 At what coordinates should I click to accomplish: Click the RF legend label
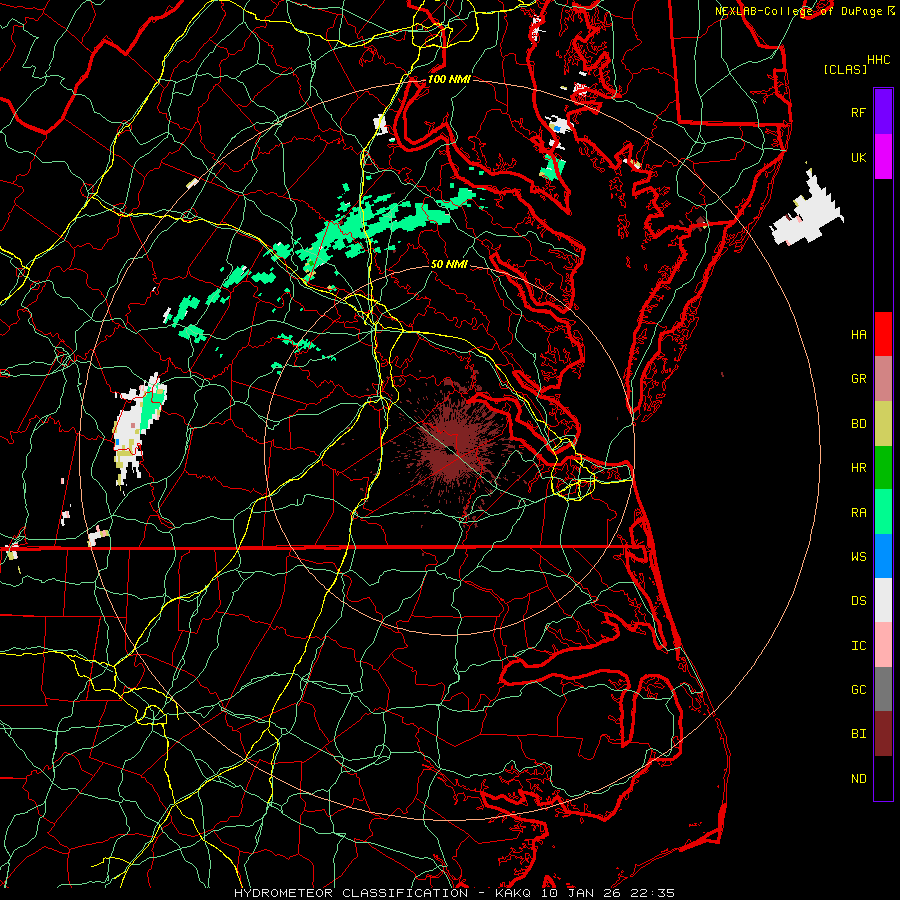[858, 112]
